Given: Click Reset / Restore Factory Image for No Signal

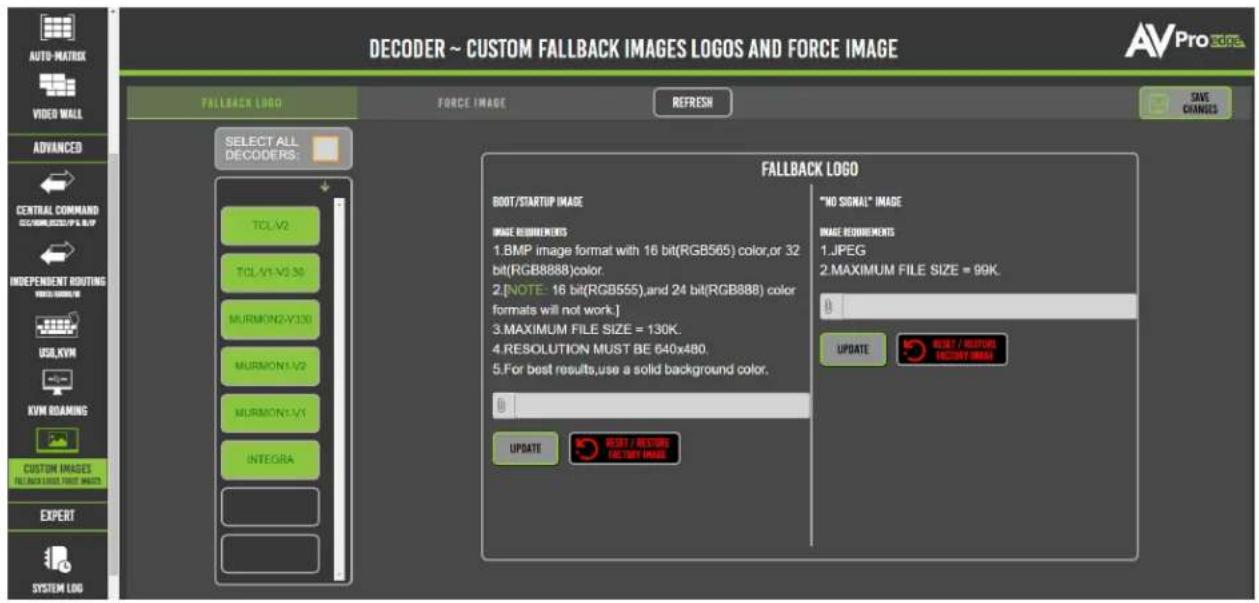Looking at the screenshot, I should point(952,350).
